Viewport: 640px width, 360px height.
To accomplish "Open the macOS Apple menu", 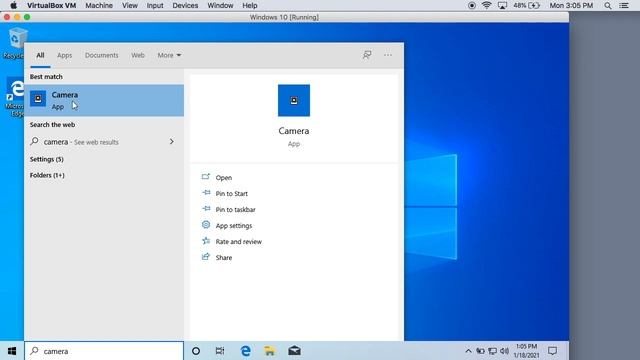I will click(x=13, y=5).
